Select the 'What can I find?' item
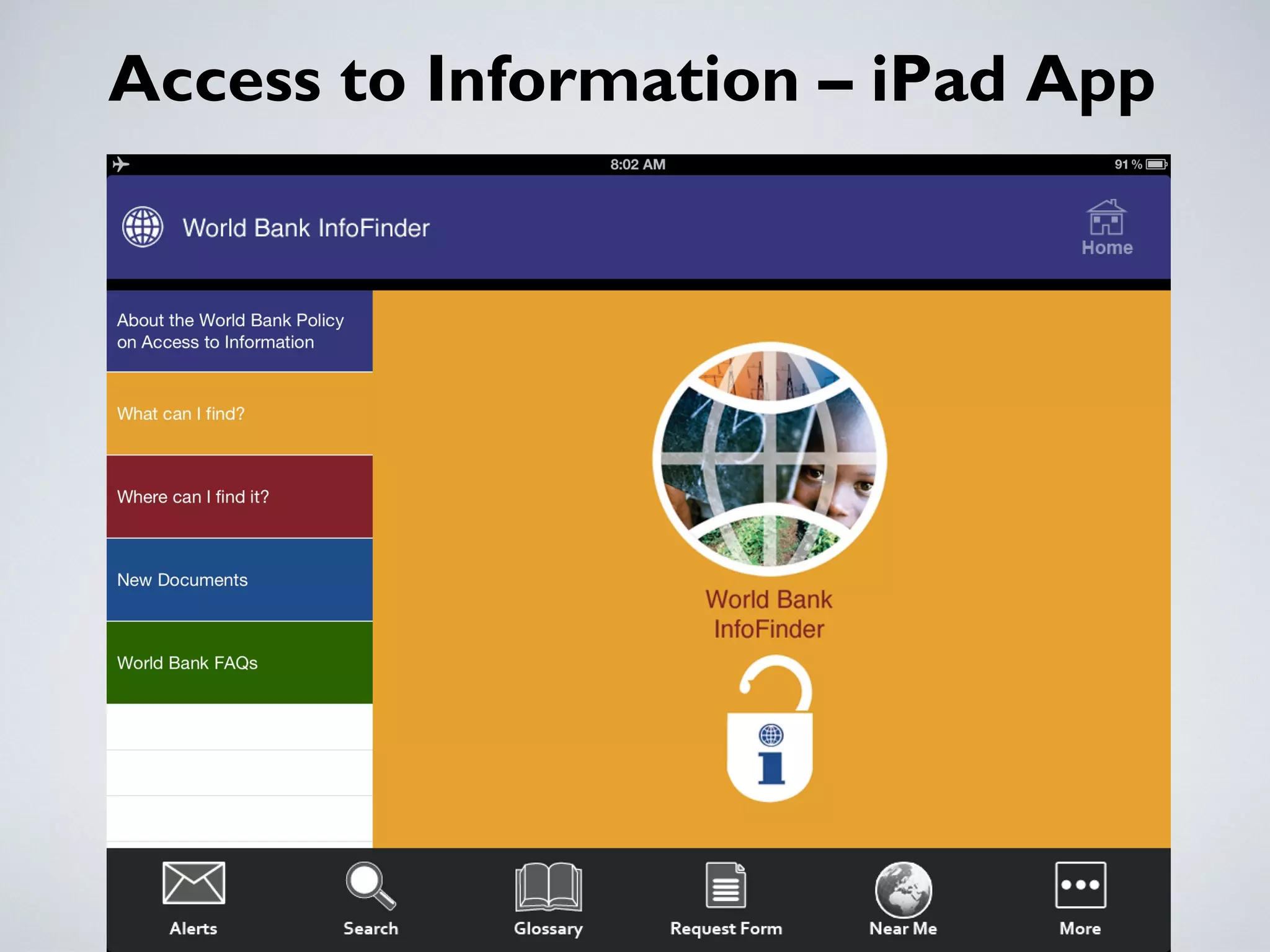The image size is (1270, 952). pyautogui.click(x=239, y=413)
